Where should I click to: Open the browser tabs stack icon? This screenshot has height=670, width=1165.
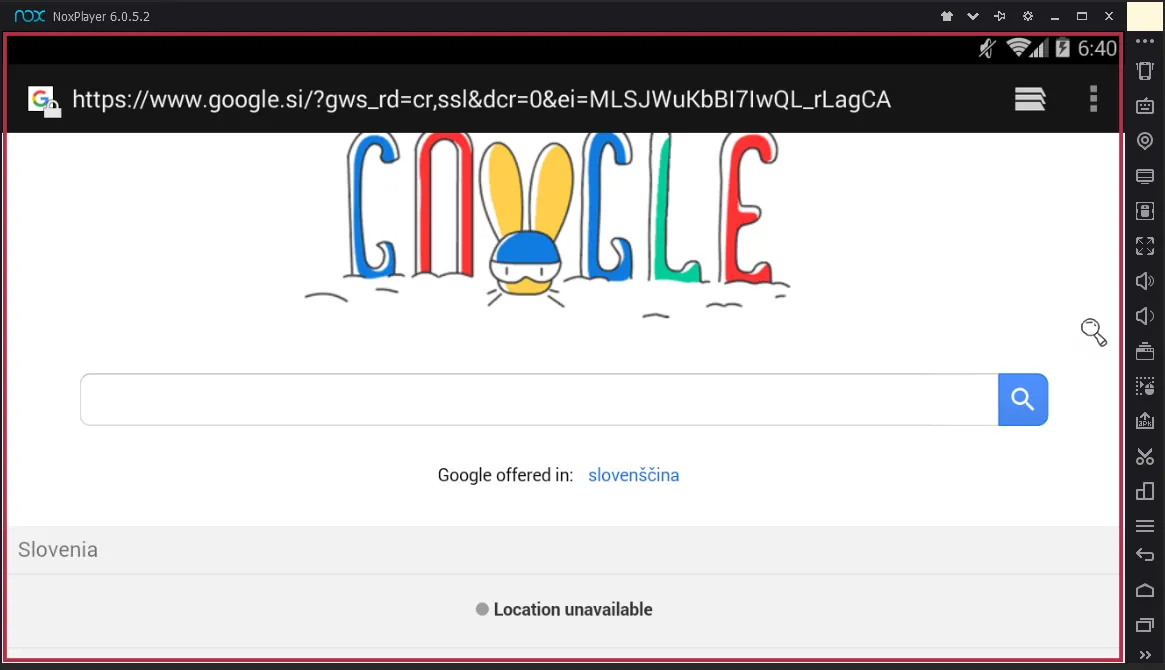tap(1030, 99)
